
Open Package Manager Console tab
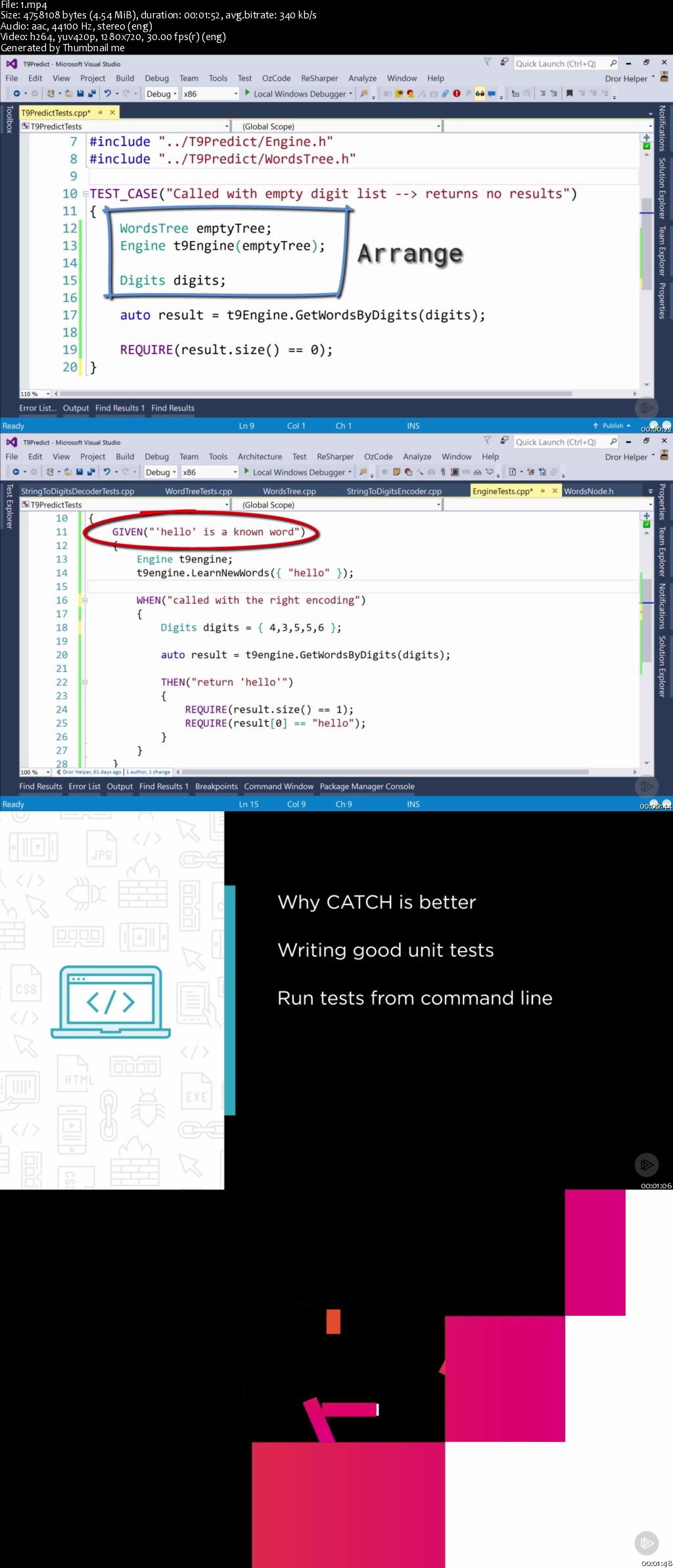(x=367, y=786)
